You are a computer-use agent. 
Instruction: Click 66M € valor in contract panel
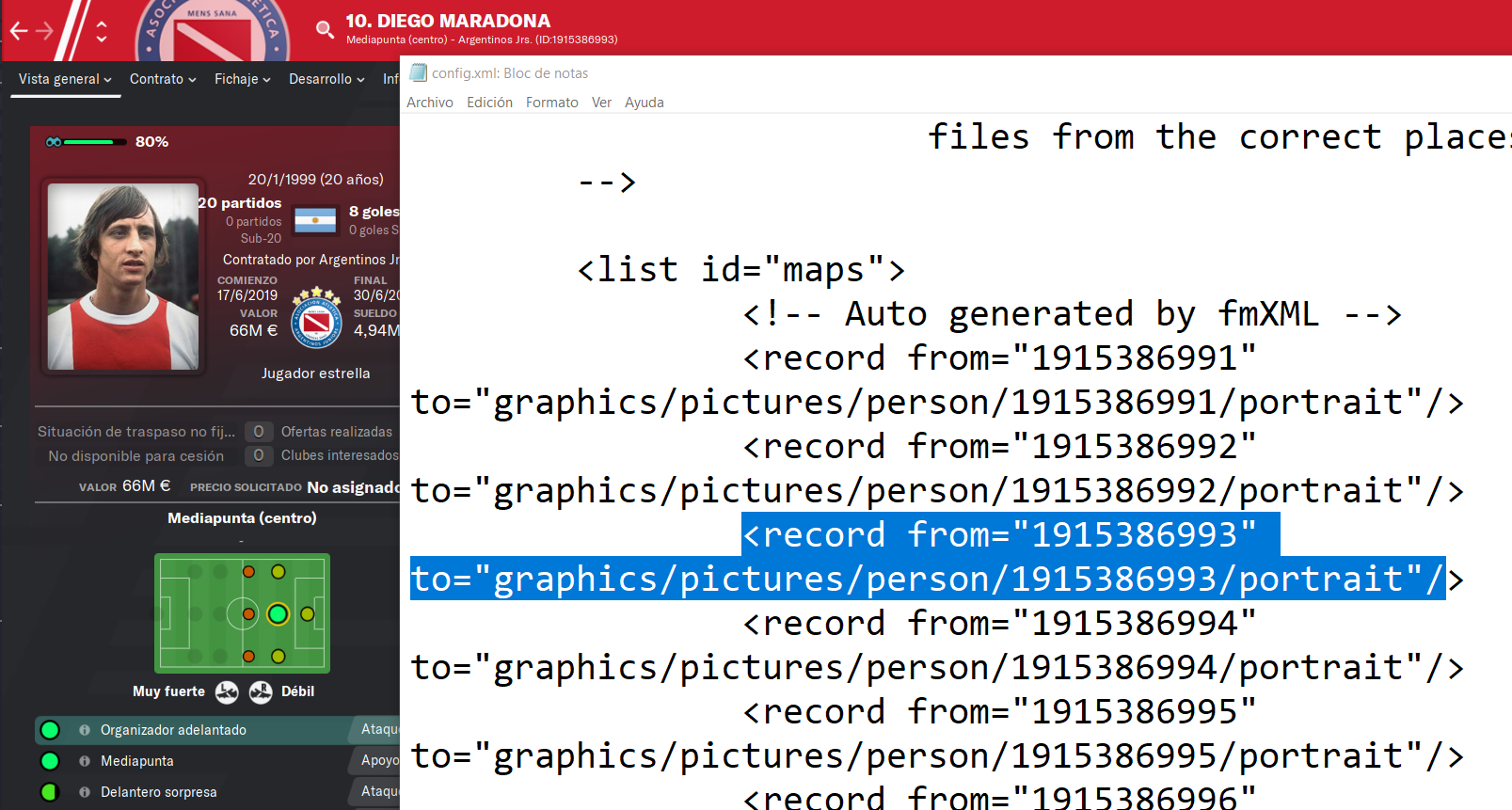[253, 330]
